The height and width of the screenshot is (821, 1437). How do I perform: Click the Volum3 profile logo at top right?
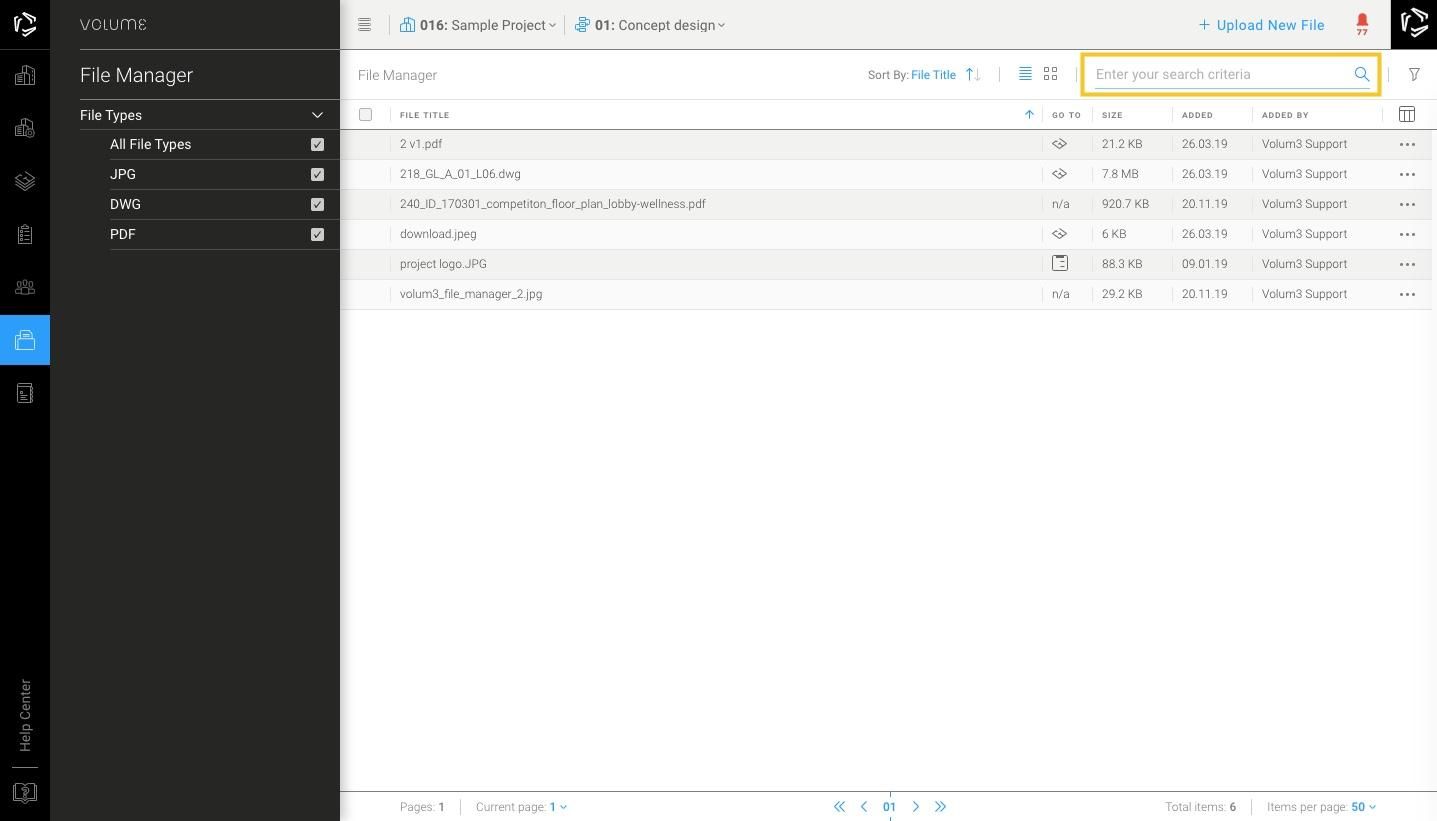pyautogui.click(x=1414, y=24)
